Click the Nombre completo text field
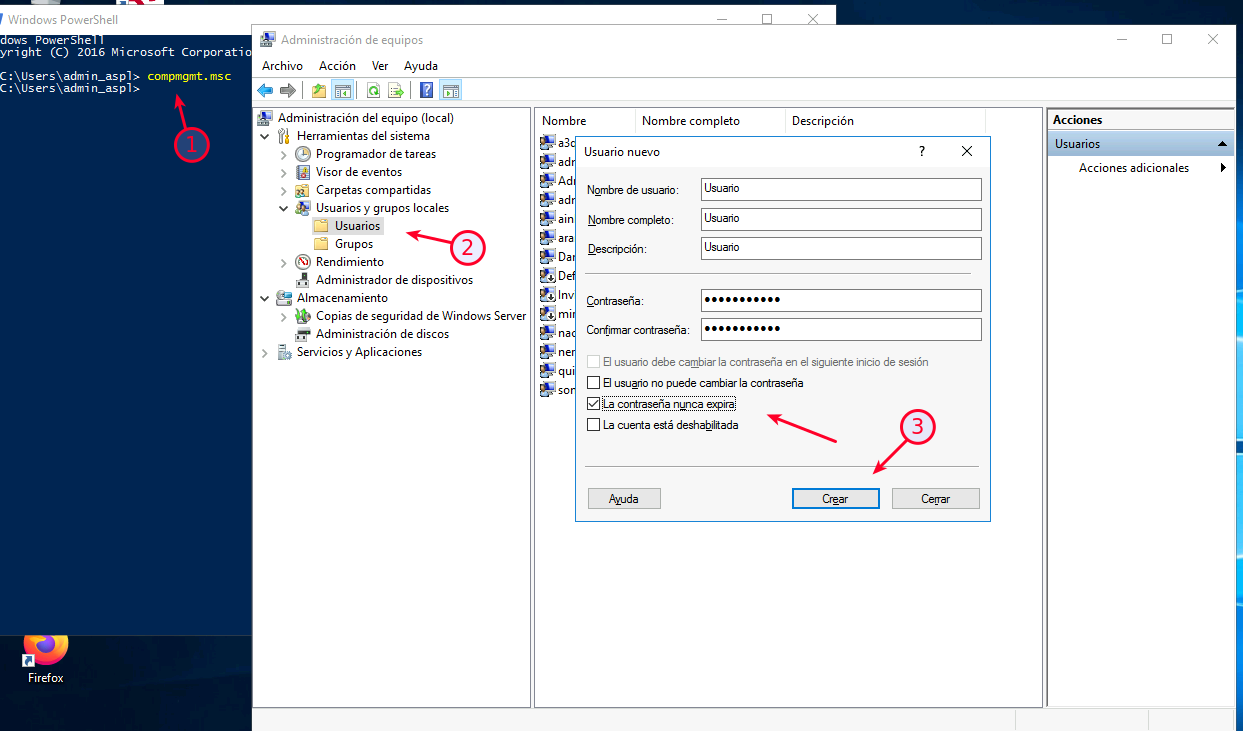 tap(840, 219)
